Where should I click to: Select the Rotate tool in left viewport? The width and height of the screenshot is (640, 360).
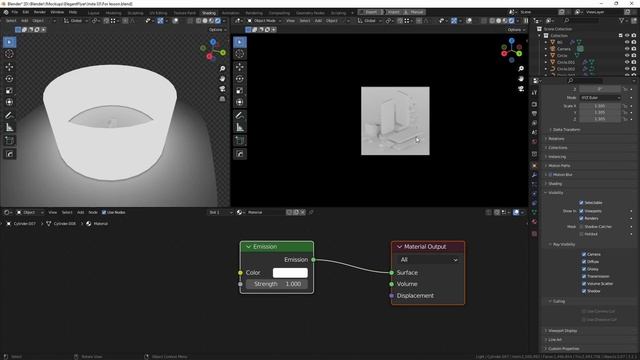click(9, 79)
